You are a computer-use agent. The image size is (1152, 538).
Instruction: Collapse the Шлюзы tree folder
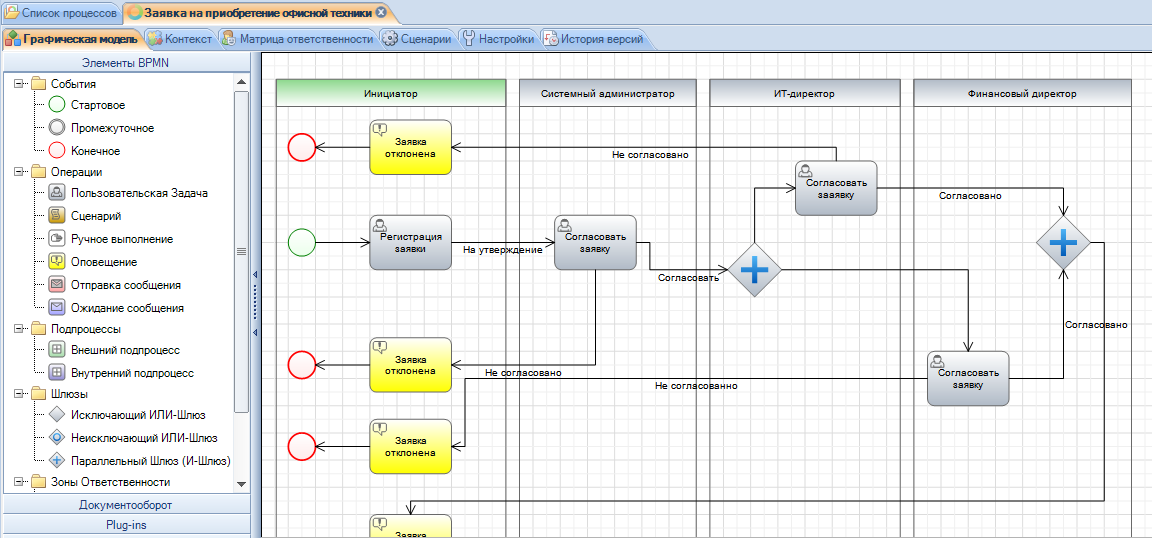[x=19, y=394]
